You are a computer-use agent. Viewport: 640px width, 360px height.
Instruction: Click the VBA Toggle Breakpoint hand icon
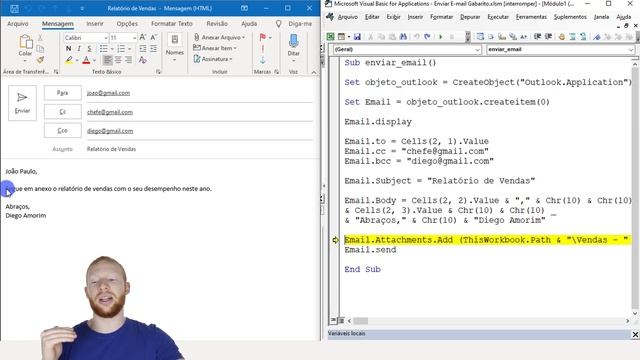(x=562, y=37)
